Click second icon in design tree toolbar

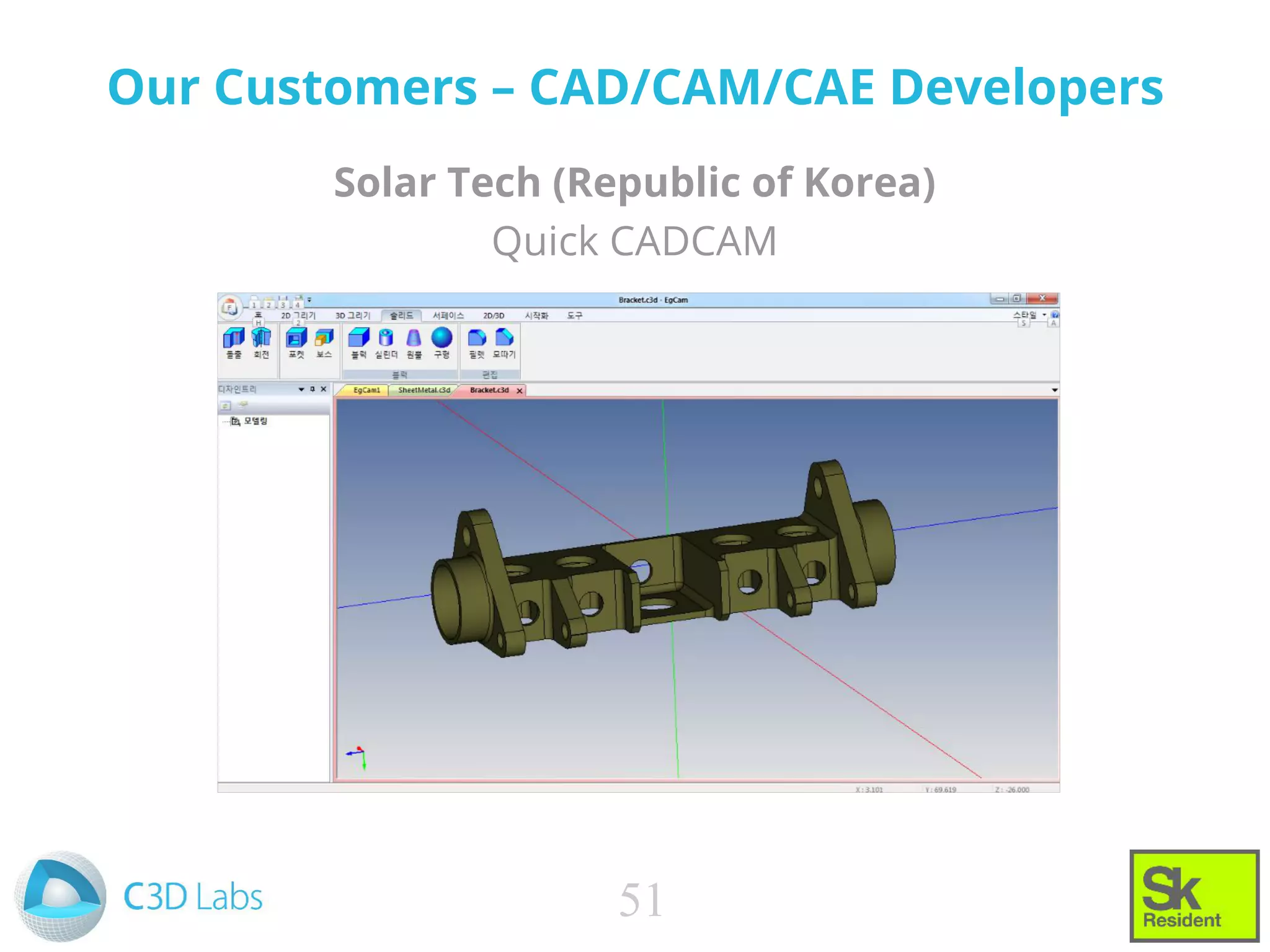(243, 405)
